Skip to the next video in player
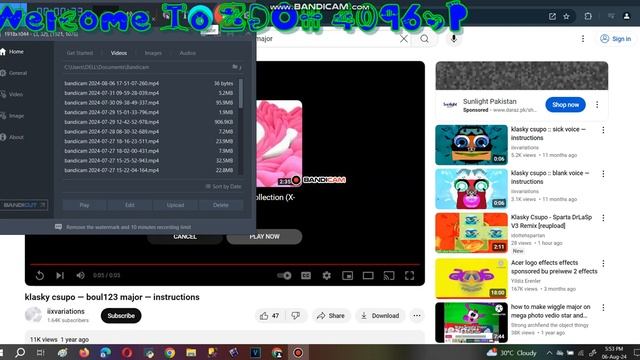The width and height of the screenshot is (640, 360). [60, 276]
